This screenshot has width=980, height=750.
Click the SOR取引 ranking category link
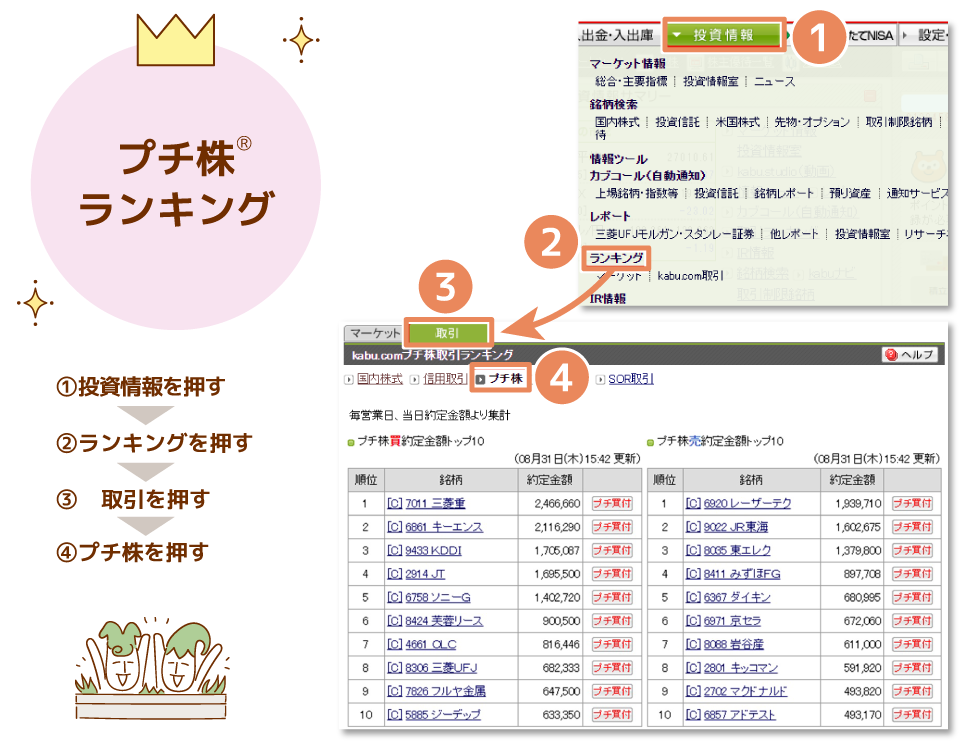pos(631,379)
